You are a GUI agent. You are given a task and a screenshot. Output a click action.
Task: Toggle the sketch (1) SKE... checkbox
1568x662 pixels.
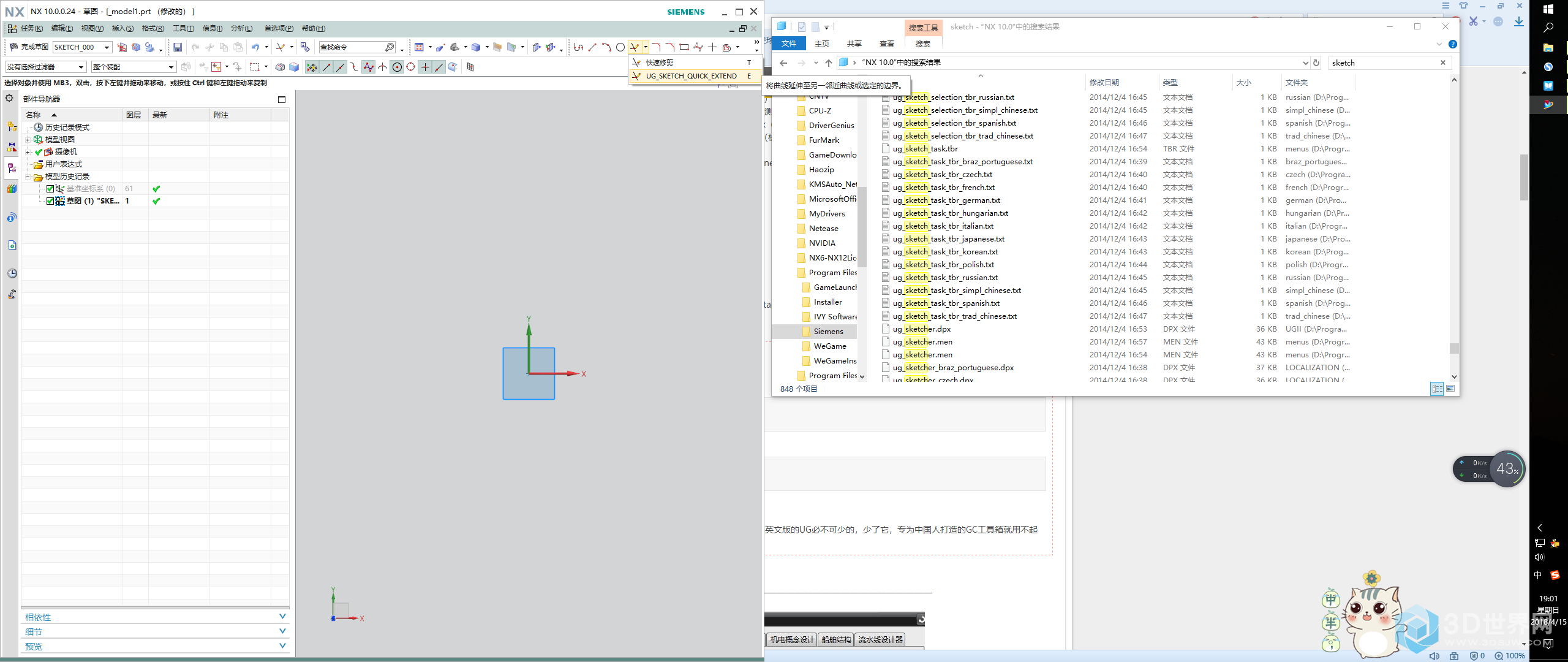coord(50,201)
